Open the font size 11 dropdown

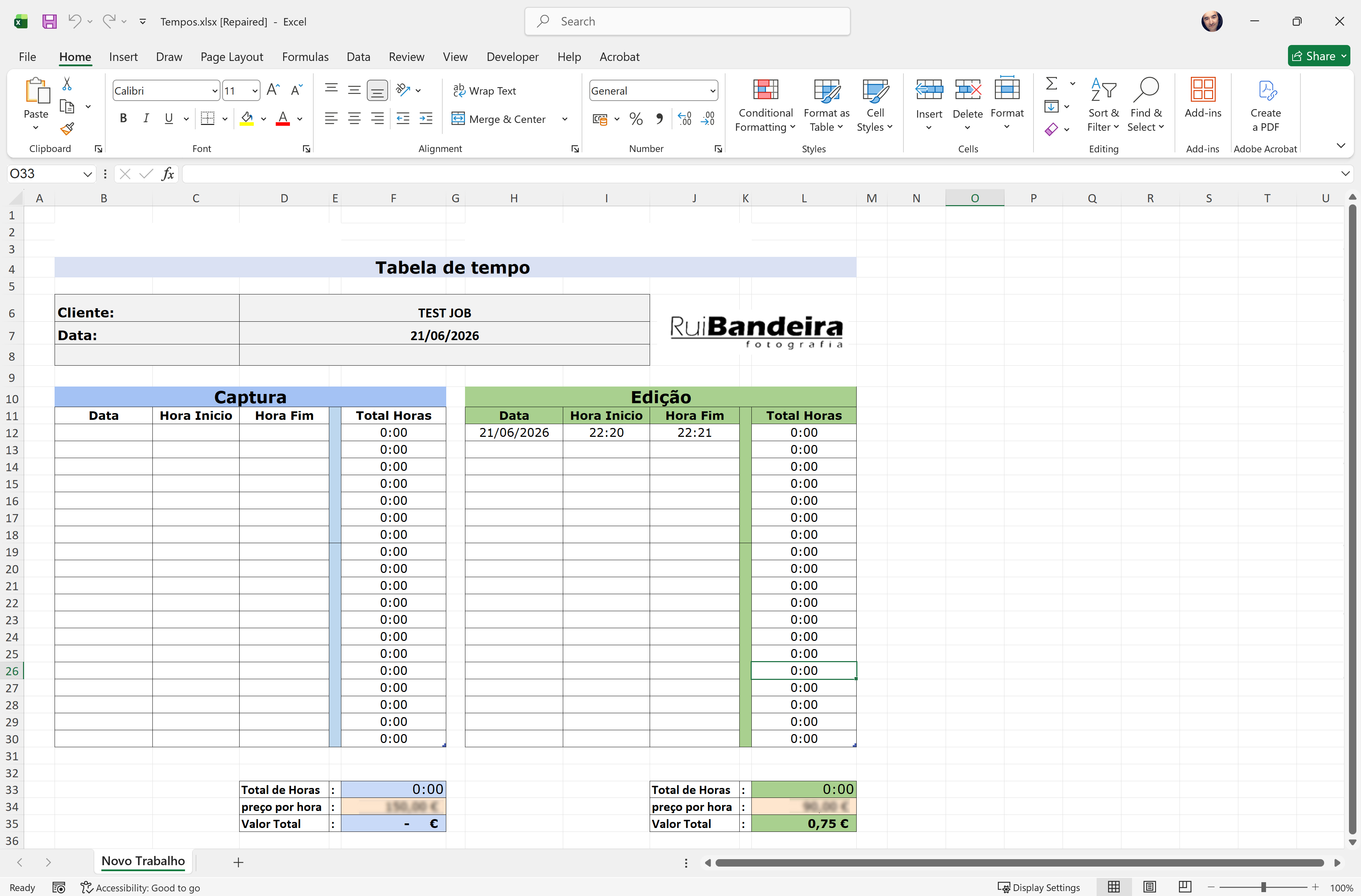click(254, 91)
